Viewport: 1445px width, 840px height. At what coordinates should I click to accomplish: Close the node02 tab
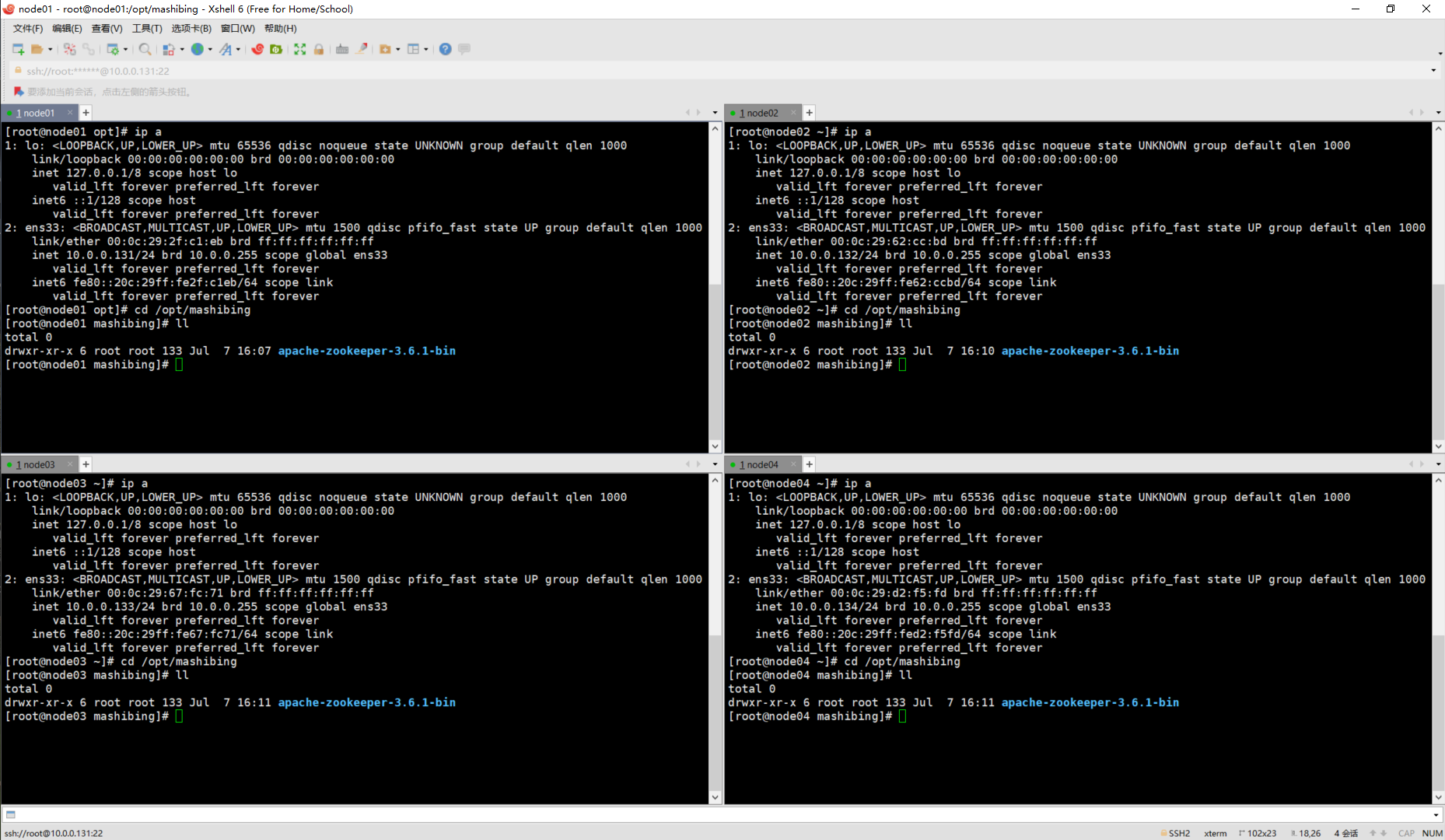(x=793, y=113)
